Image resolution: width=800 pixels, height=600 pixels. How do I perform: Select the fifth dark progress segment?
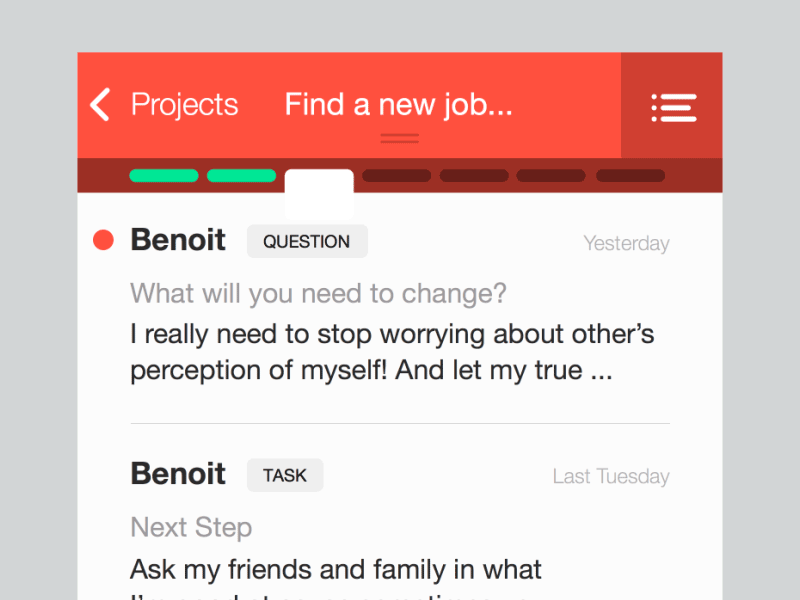coord(474,176)
